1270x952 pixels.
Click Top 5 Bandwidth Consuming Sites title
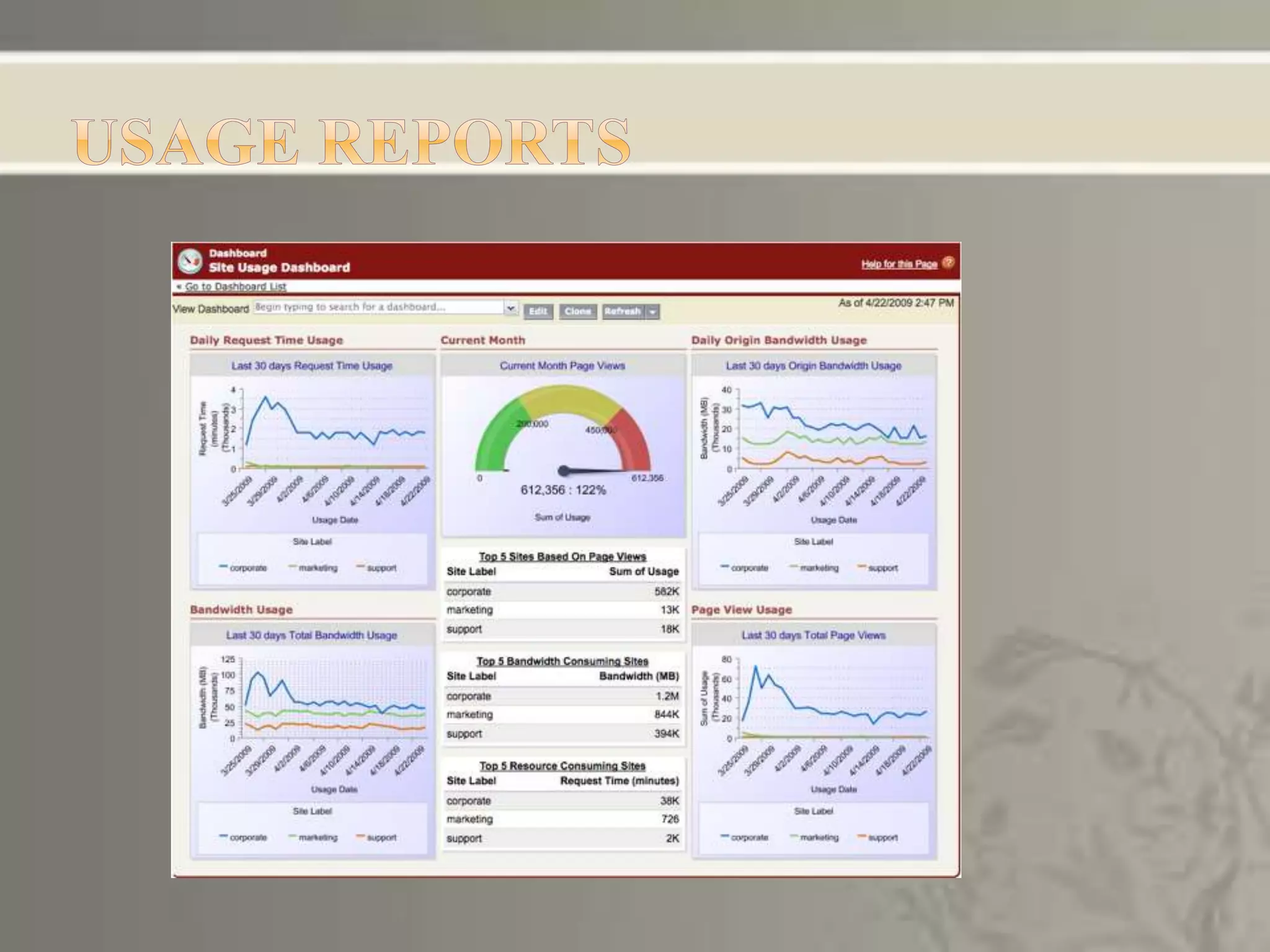click(562, 661)
